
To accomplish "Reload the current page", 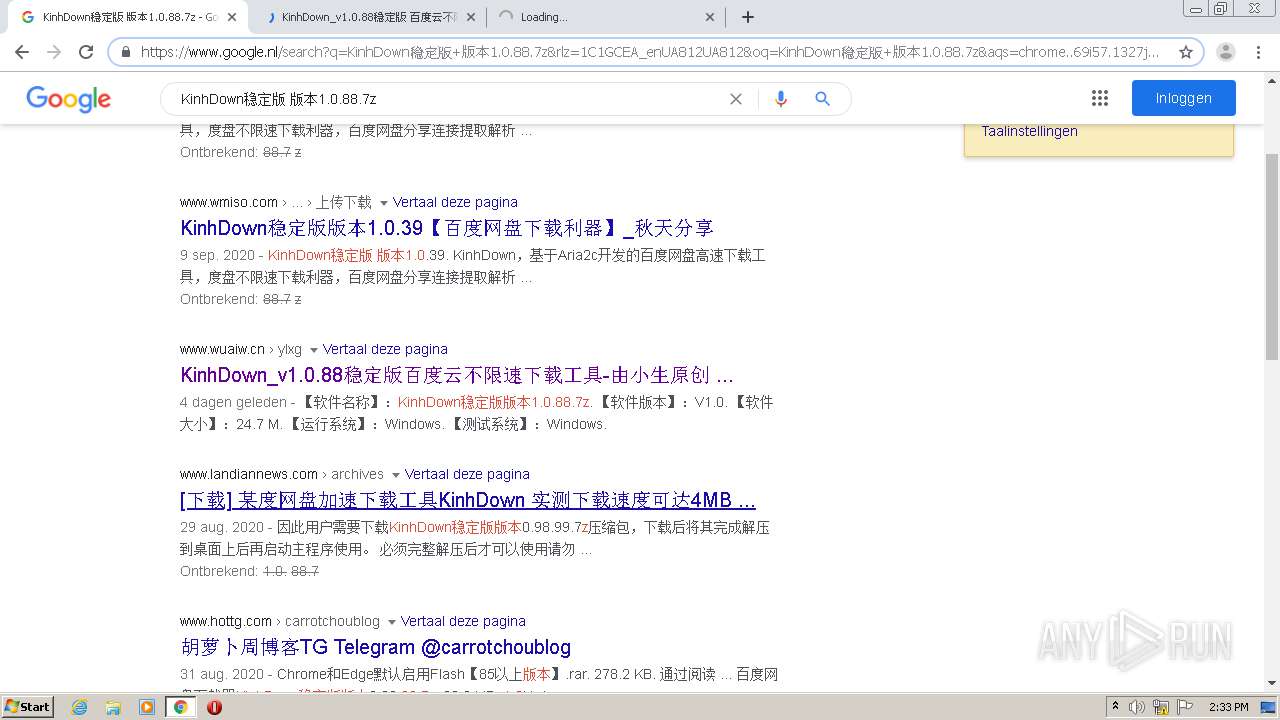I will pos(86,52).
